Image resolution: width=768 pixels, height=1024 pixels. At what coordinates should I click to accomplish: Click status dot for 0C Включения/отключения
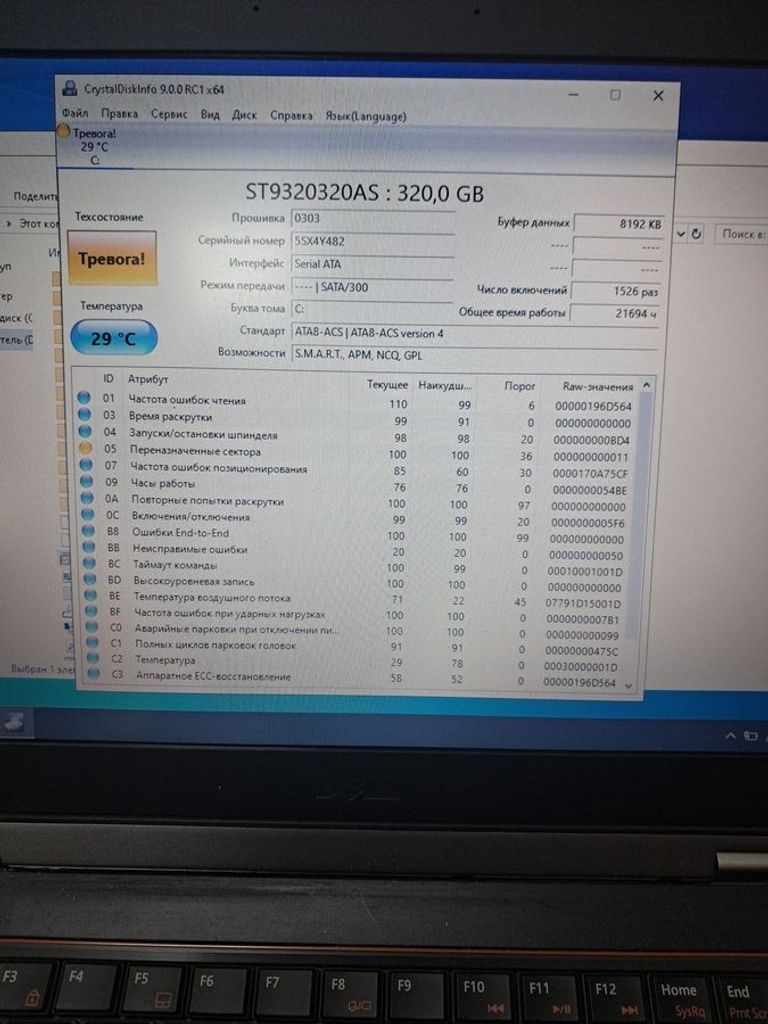click(88, 515)
